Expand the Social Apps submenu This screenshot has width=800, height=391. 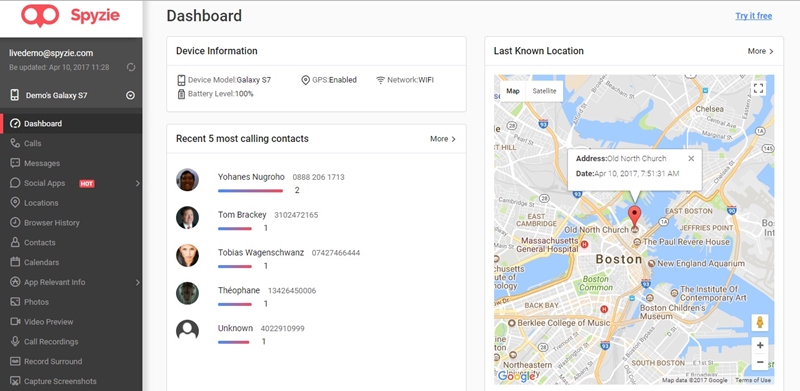coord(138,183)
